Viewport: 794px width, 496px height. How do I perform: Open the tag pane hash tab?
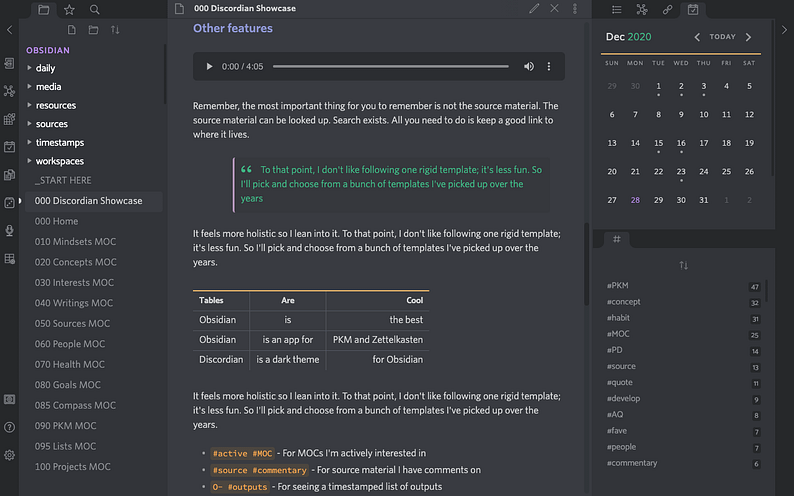(x=616, y=239)
